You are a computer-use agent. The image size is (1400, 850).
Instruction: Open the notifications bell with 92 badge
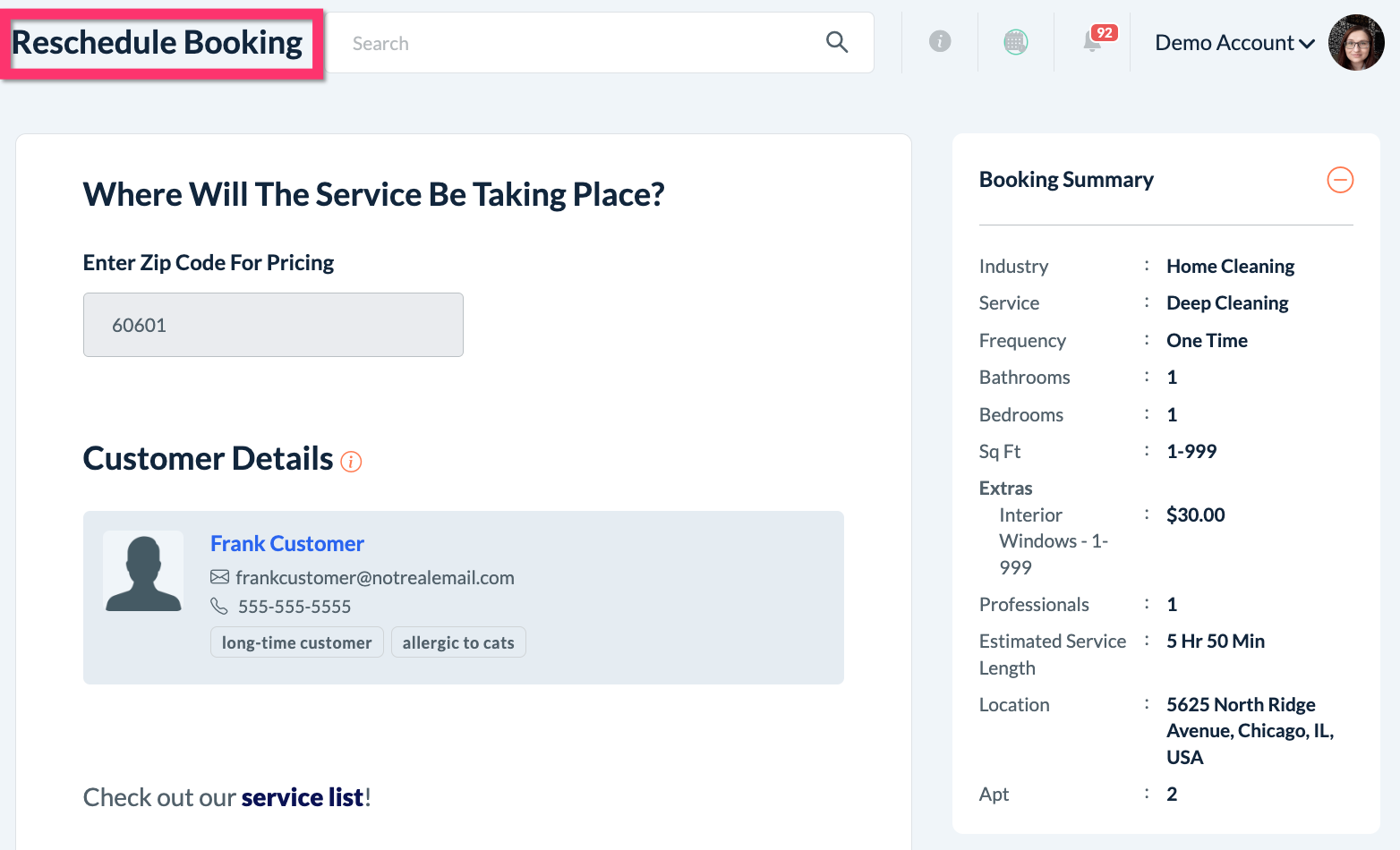(x=1093, y=41)
